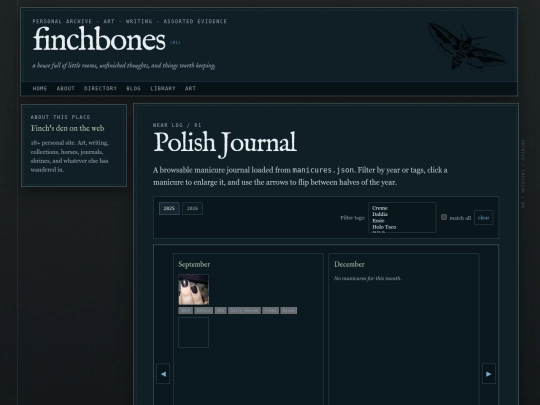This screenshot has width=540, height=405.
Task: Click the Creme tag chip under the photo
Action: (270, 311)
